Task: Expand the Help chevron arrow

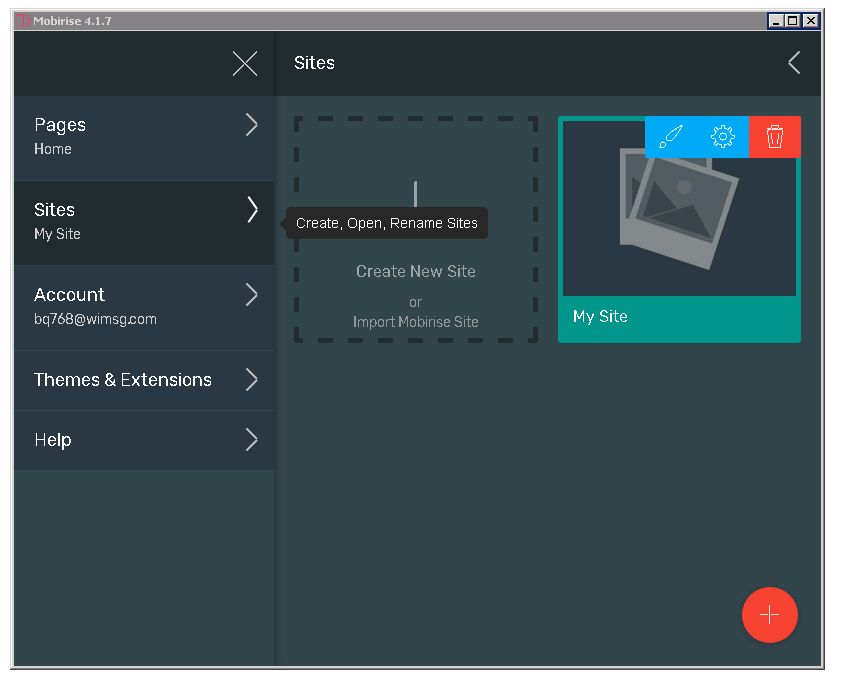Action: (251, 440)
